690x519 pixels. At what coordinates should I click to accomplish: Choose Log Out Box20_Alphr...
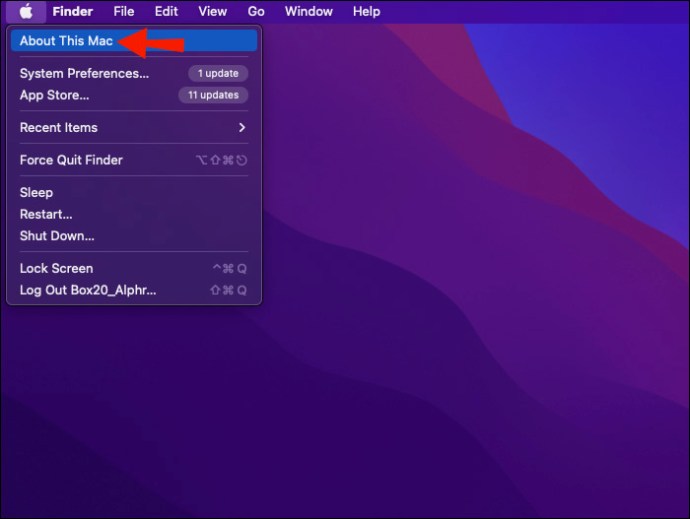pos(134,290)
